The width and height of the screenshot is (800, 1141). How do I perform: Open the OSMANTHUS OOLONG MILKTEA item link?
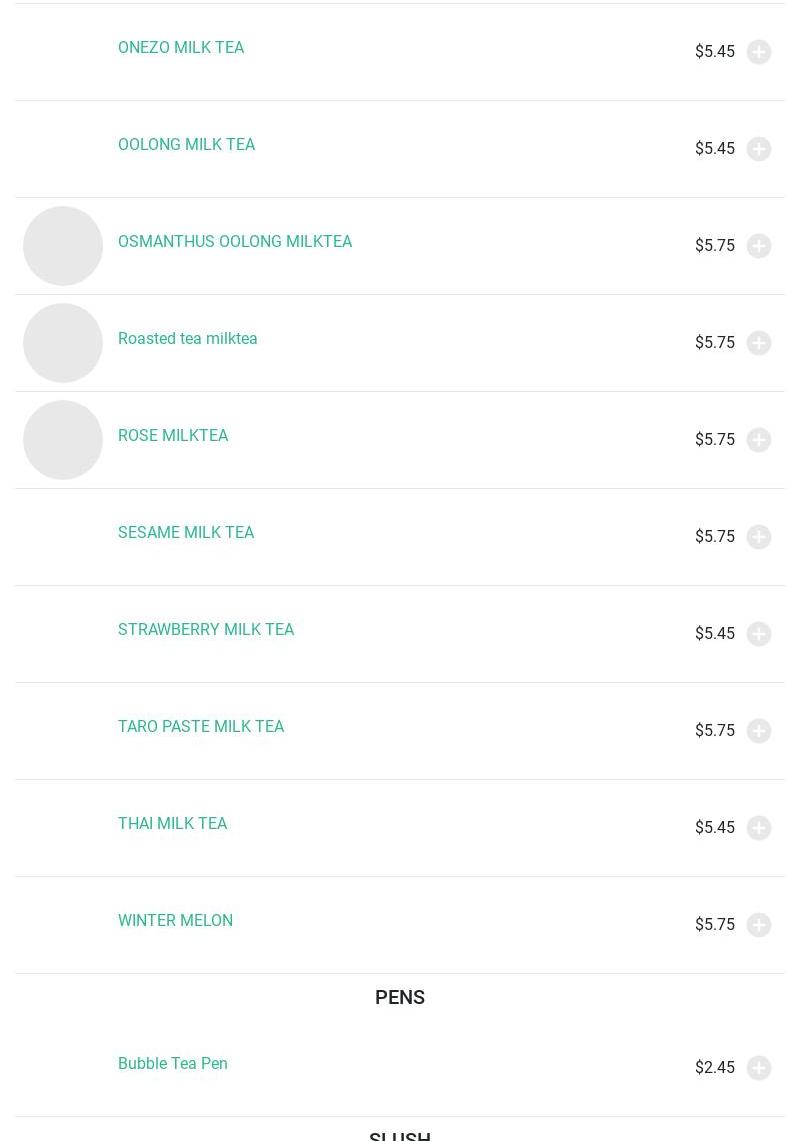click(x=235, y=242)
